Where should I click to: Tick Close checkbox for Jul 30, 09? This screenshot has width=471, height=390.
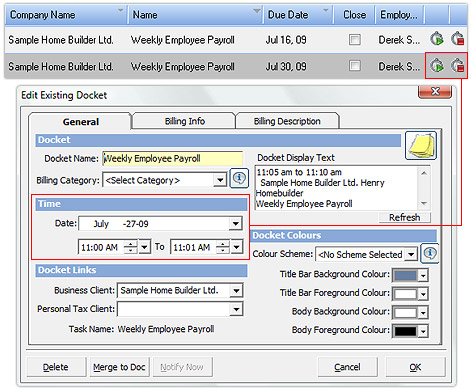(354, 66)
